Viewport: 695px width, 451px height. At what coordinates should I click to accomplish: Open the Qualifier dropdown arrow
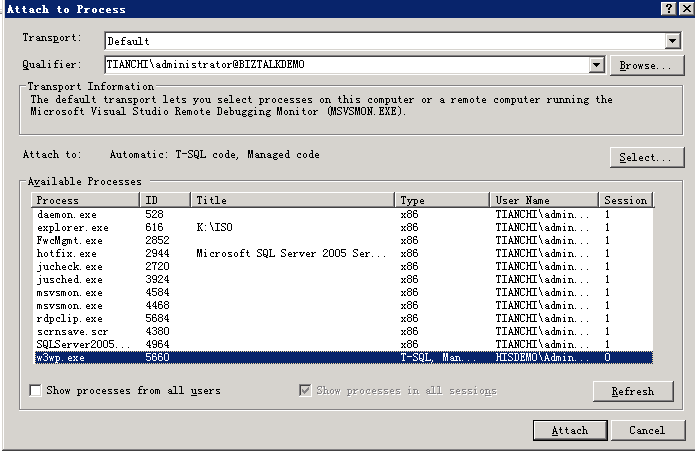point(597,65)
